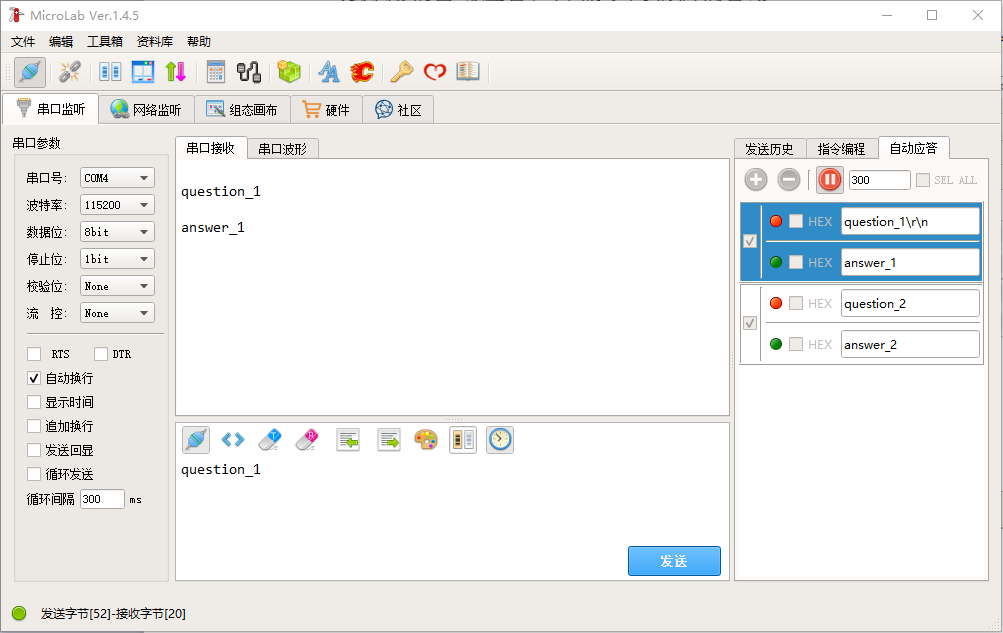Toggle the enable checkbox of the question_1 group
1003x633 pixels.
[x=750, y=241]
